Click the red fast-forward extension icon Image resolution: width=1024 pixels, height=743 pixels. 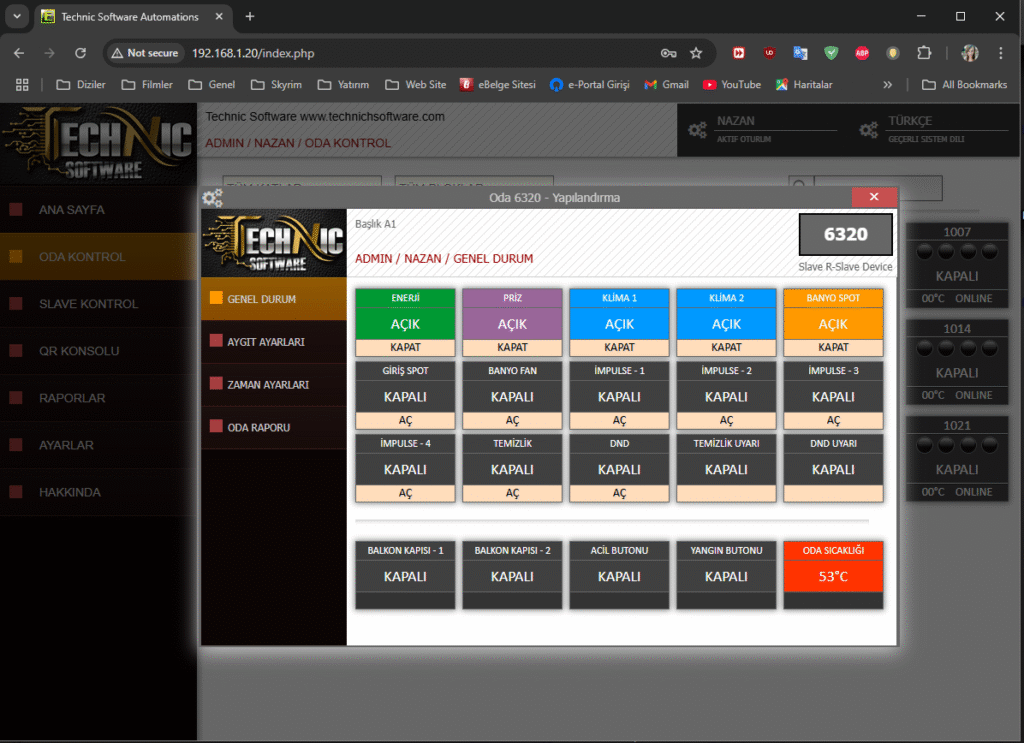[x=739, y=53]
